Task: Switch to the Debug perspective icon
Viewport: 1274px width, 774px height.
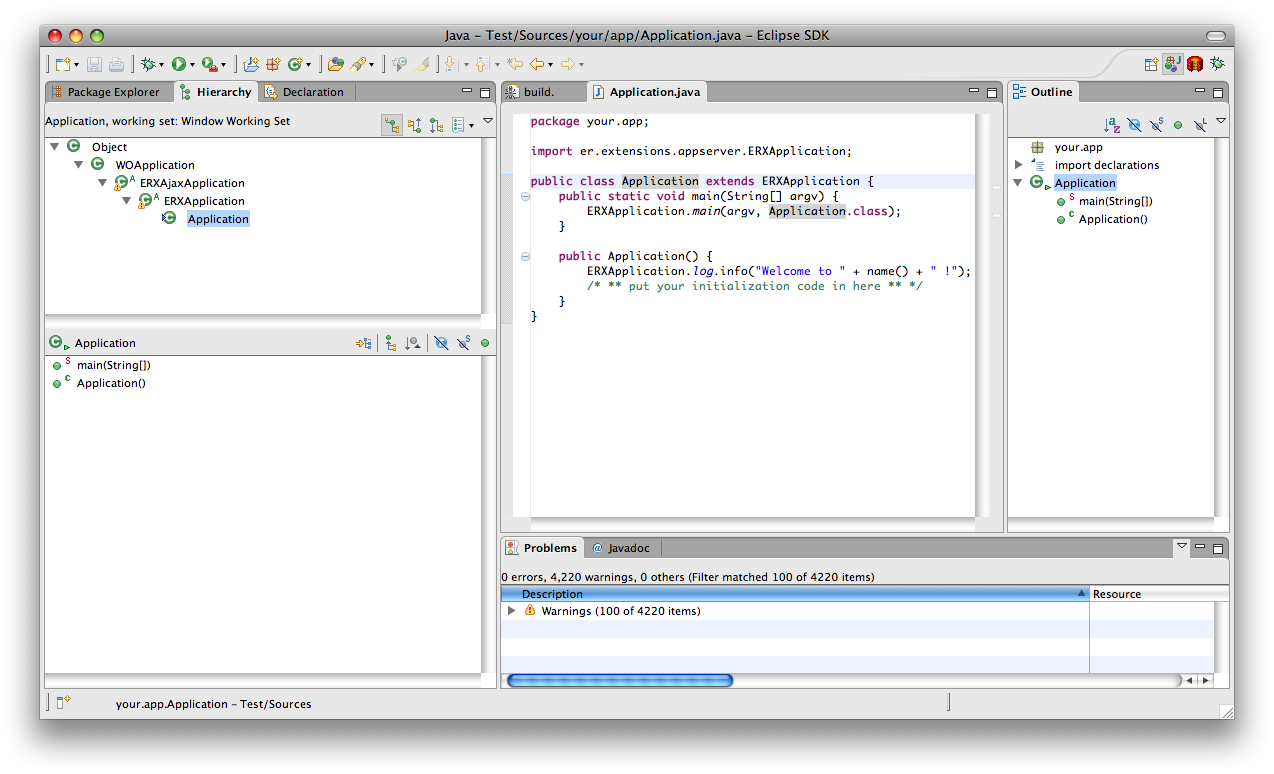Action: 1217,64
